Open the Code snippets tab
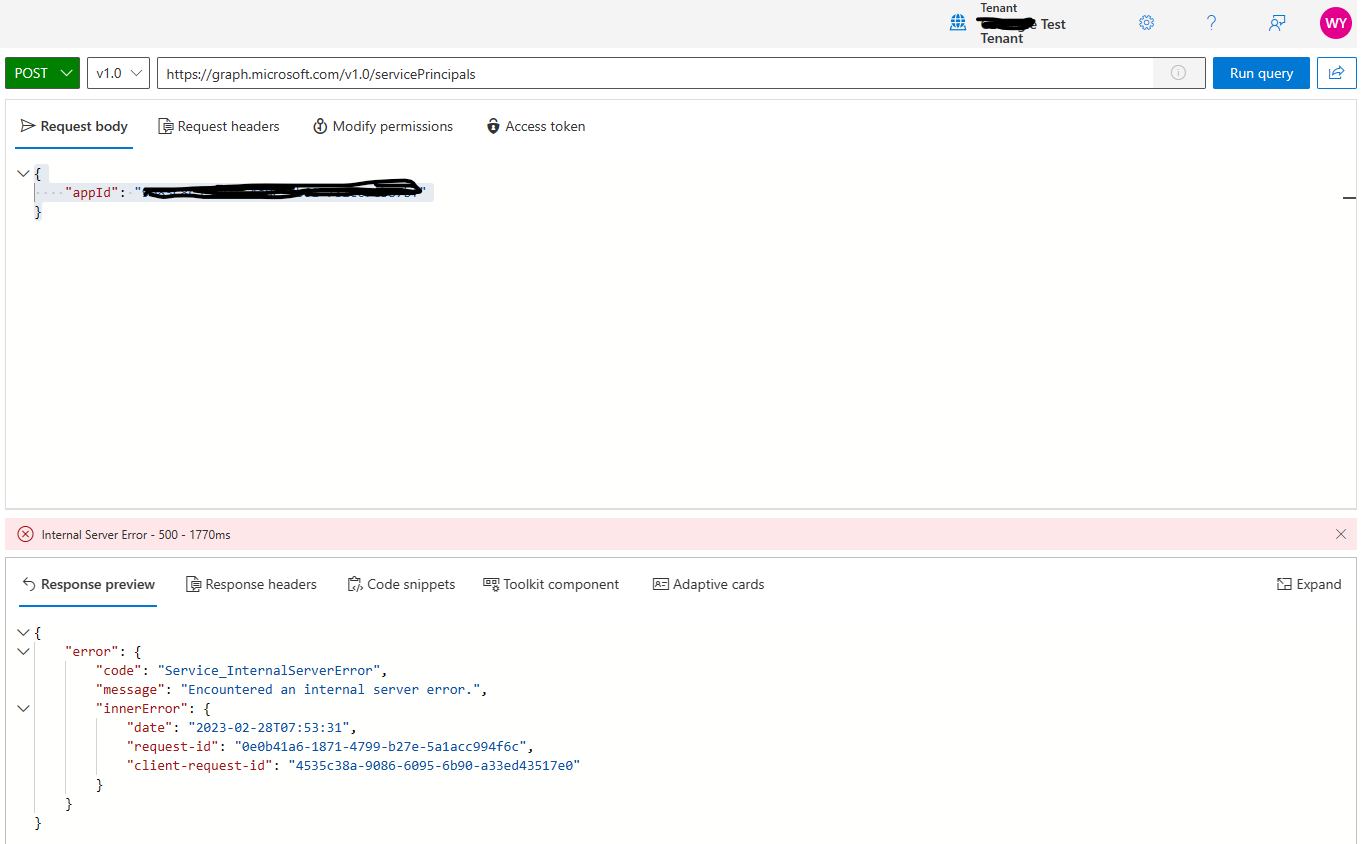Image resolution: width=1364 pixels, height=844 pixels. click(x=401, y=584)
